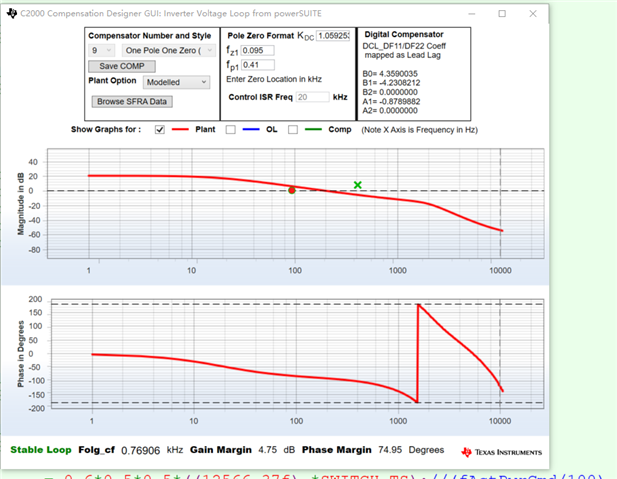Click the fp1 pole frequency field
The image size is (617, 479).
tap(257, 65)
